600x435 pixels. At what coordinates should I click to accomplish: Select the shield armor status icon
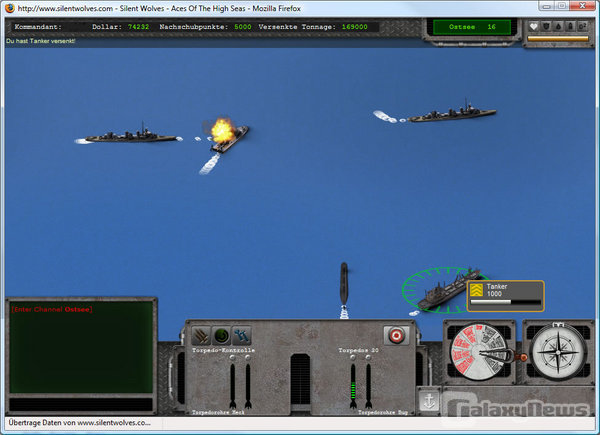(x=547, y=27)
